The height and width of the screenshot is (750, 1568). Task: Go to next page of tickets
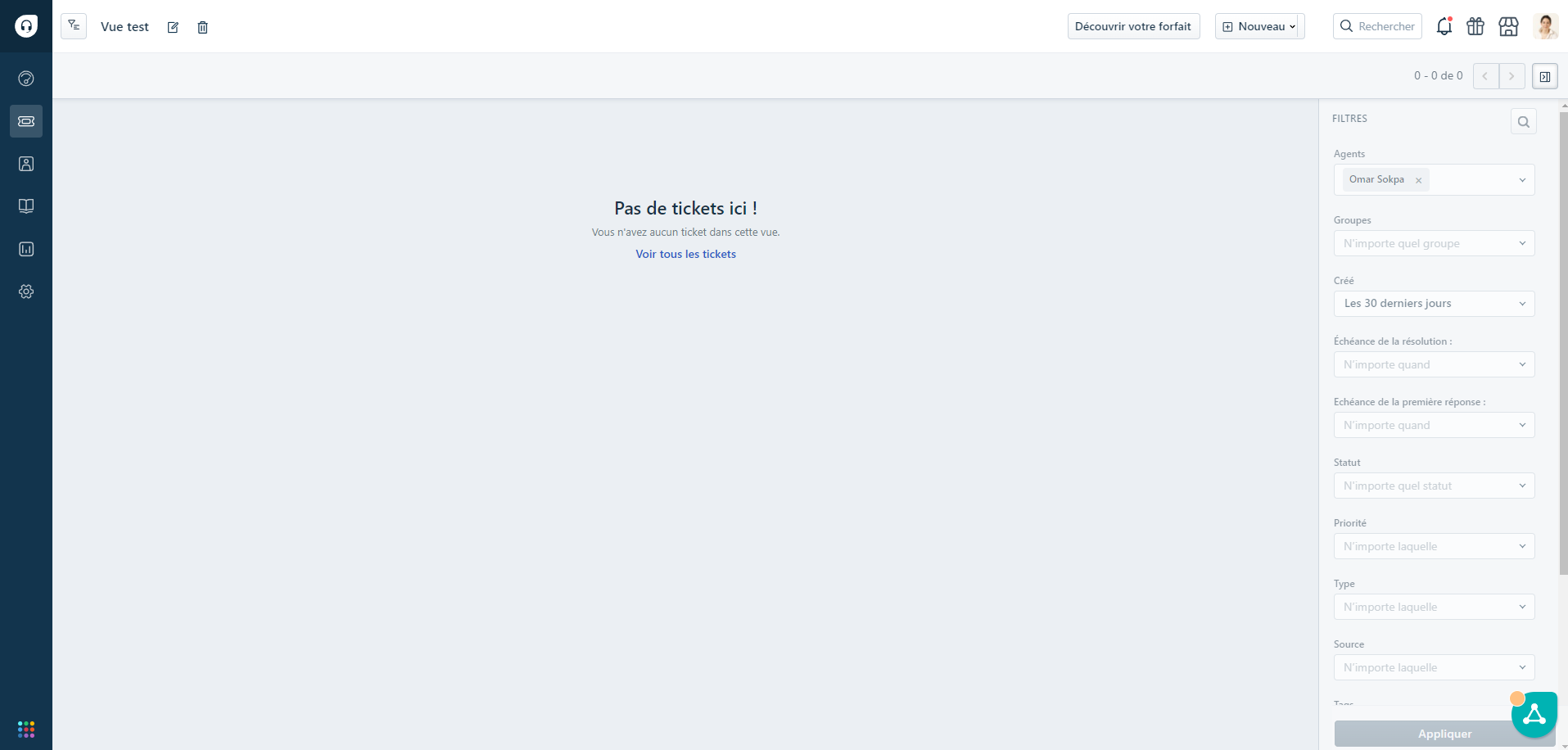point(1512,76)
